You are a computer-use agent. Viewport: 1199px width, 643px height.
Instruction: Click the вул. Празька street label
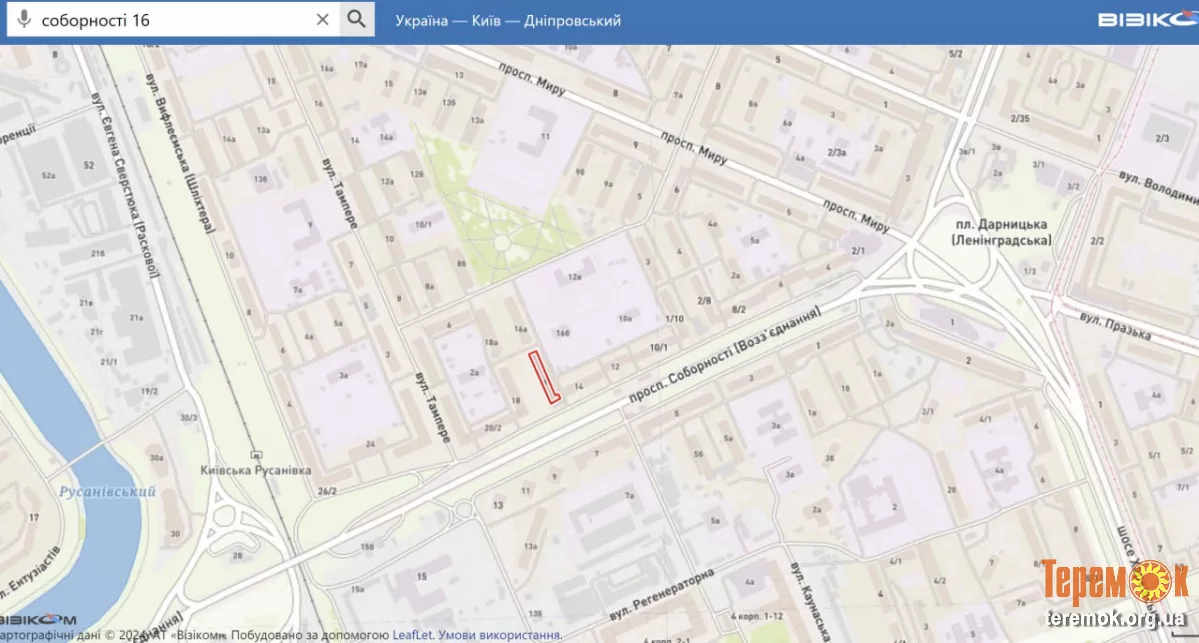(1120, 323)
